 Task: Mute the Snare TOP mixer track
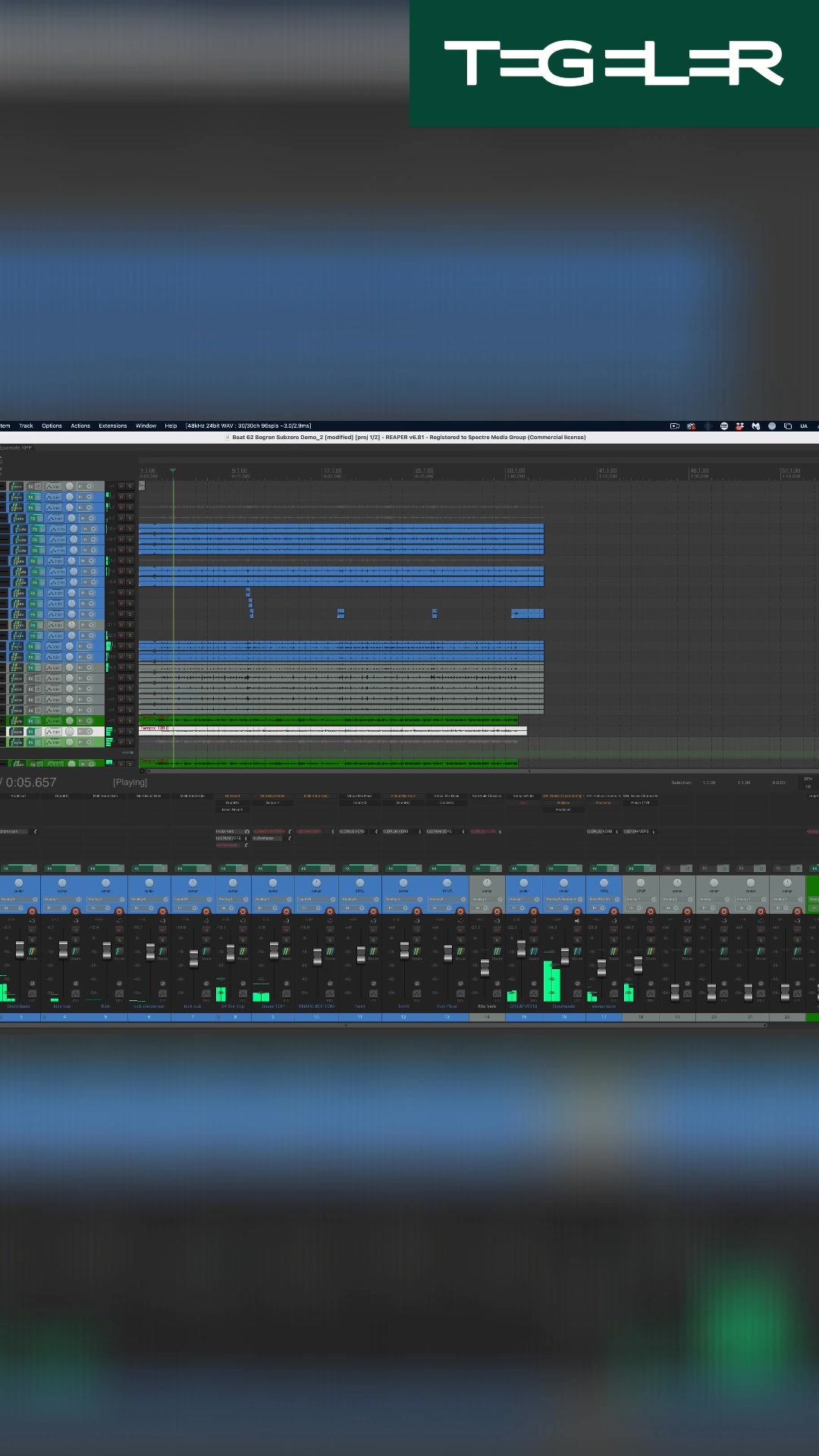[286, 930]
